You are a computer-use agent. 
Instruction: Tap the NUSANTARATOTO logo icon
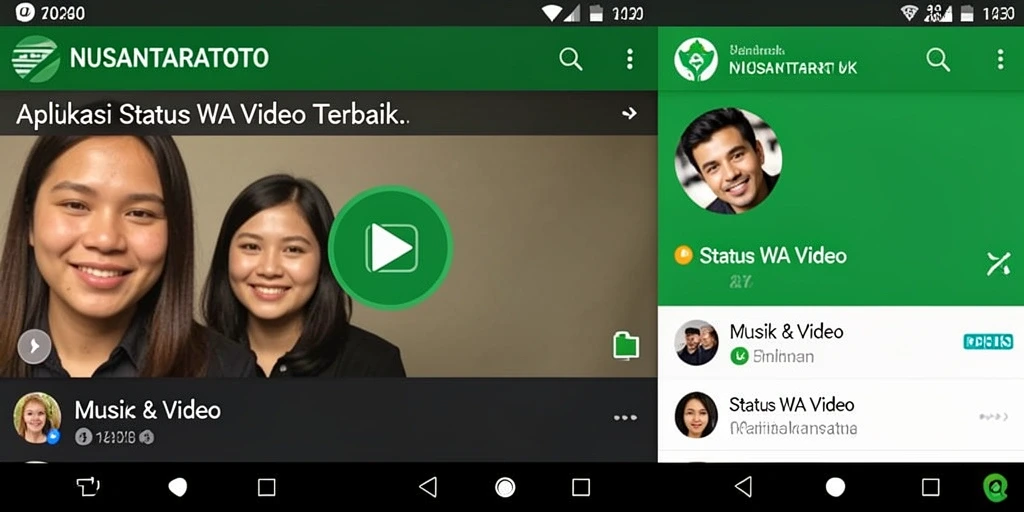35,58
